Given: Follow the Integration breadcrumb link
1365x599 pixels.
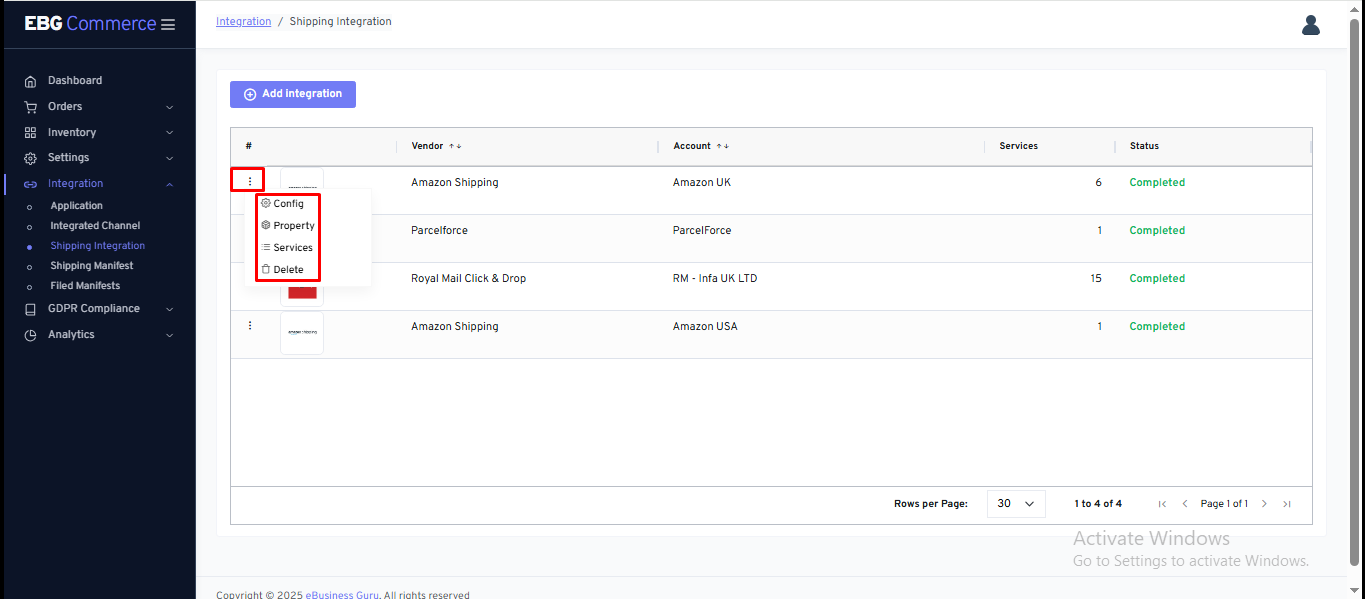Looking at the screenshot, I should click(243, 22).
